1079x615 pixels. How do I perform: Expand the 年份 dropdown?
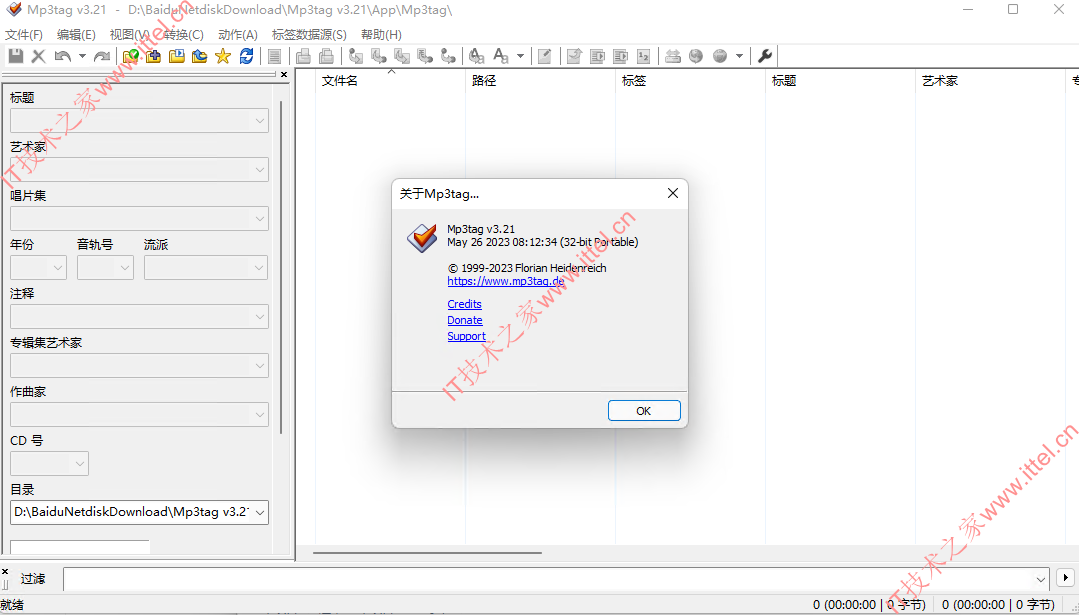pos(58,268)
